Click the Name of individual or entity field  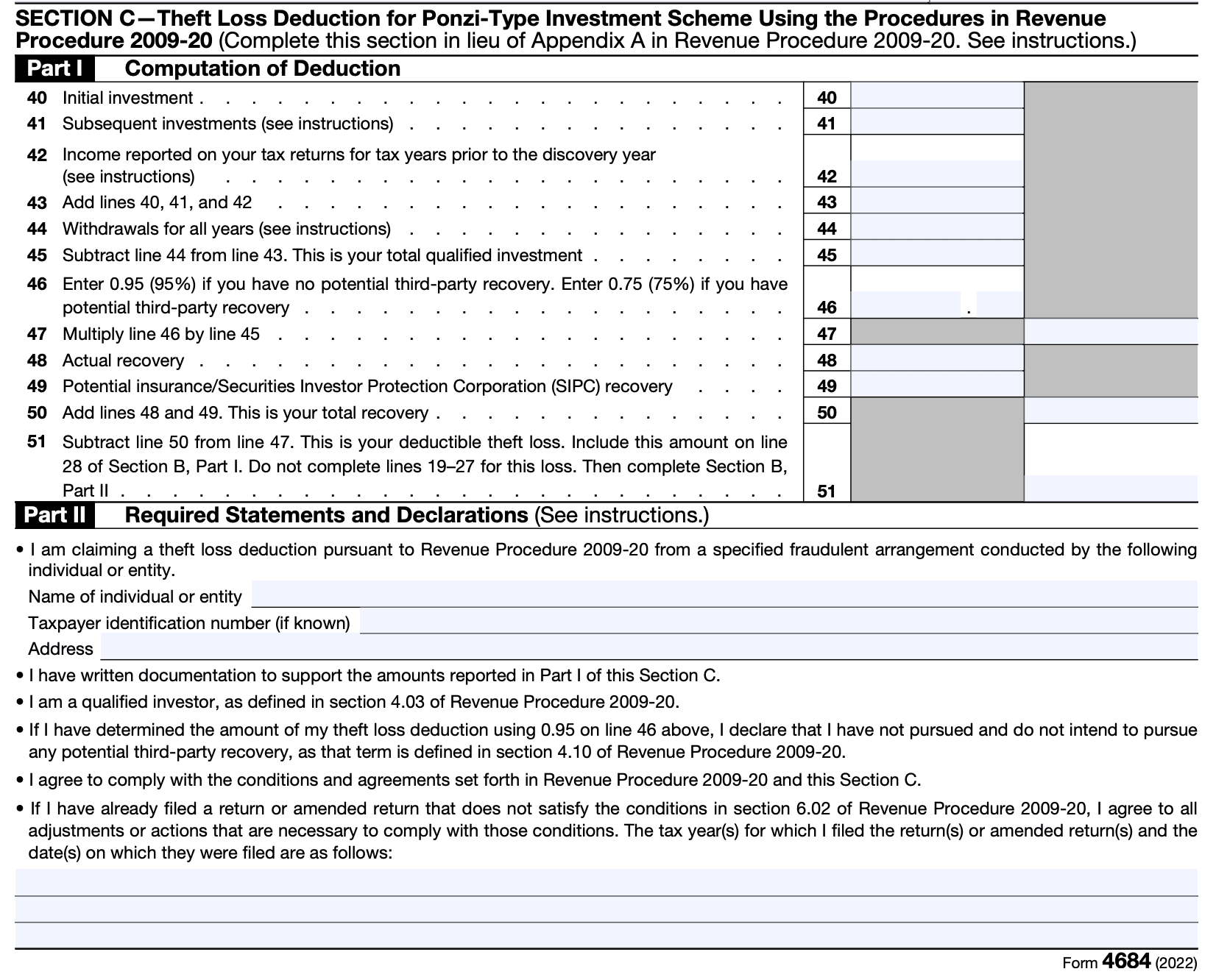(x=724, y=594)
